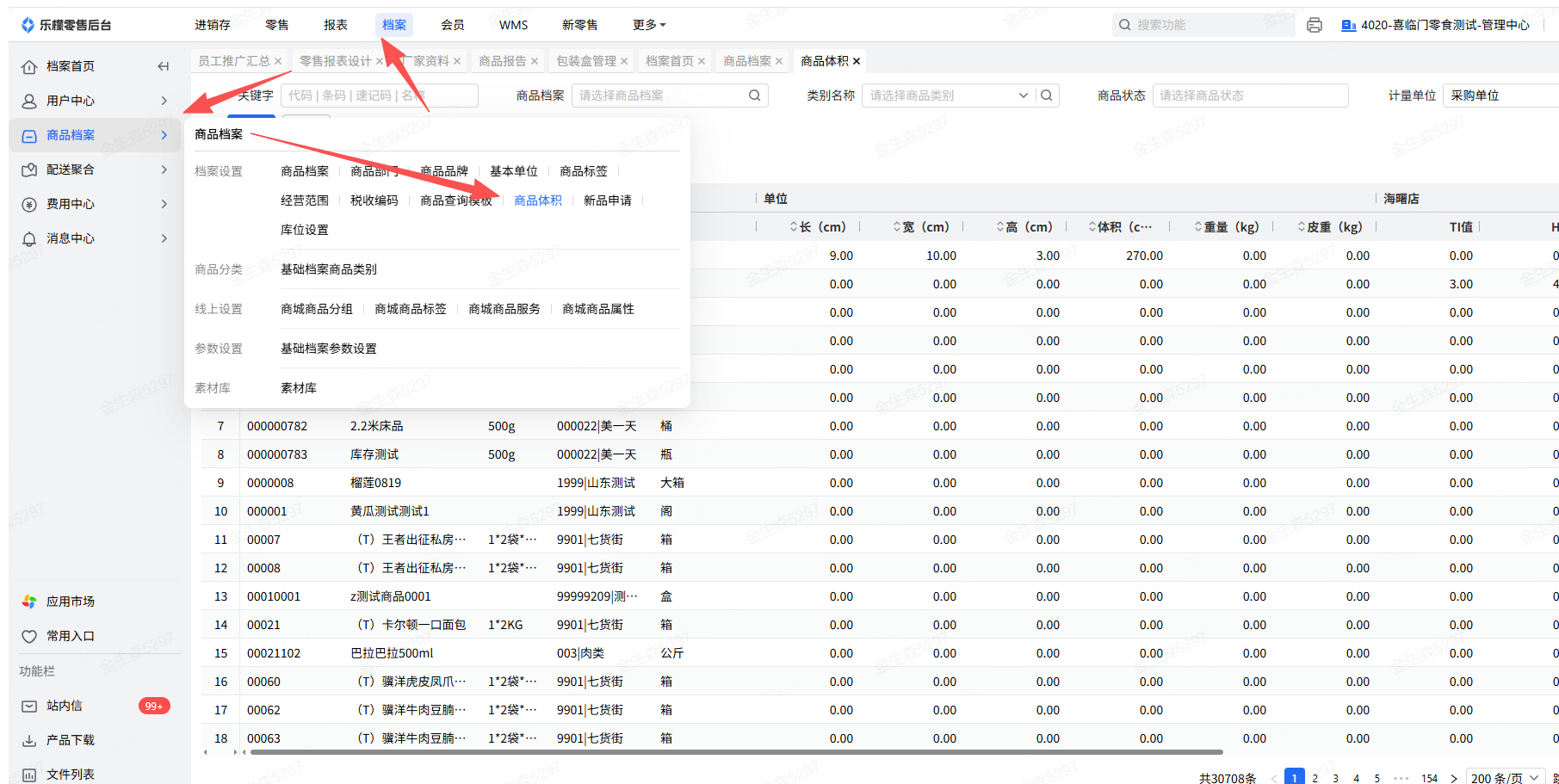Click the horizontal scrollbar under the table

736,752
